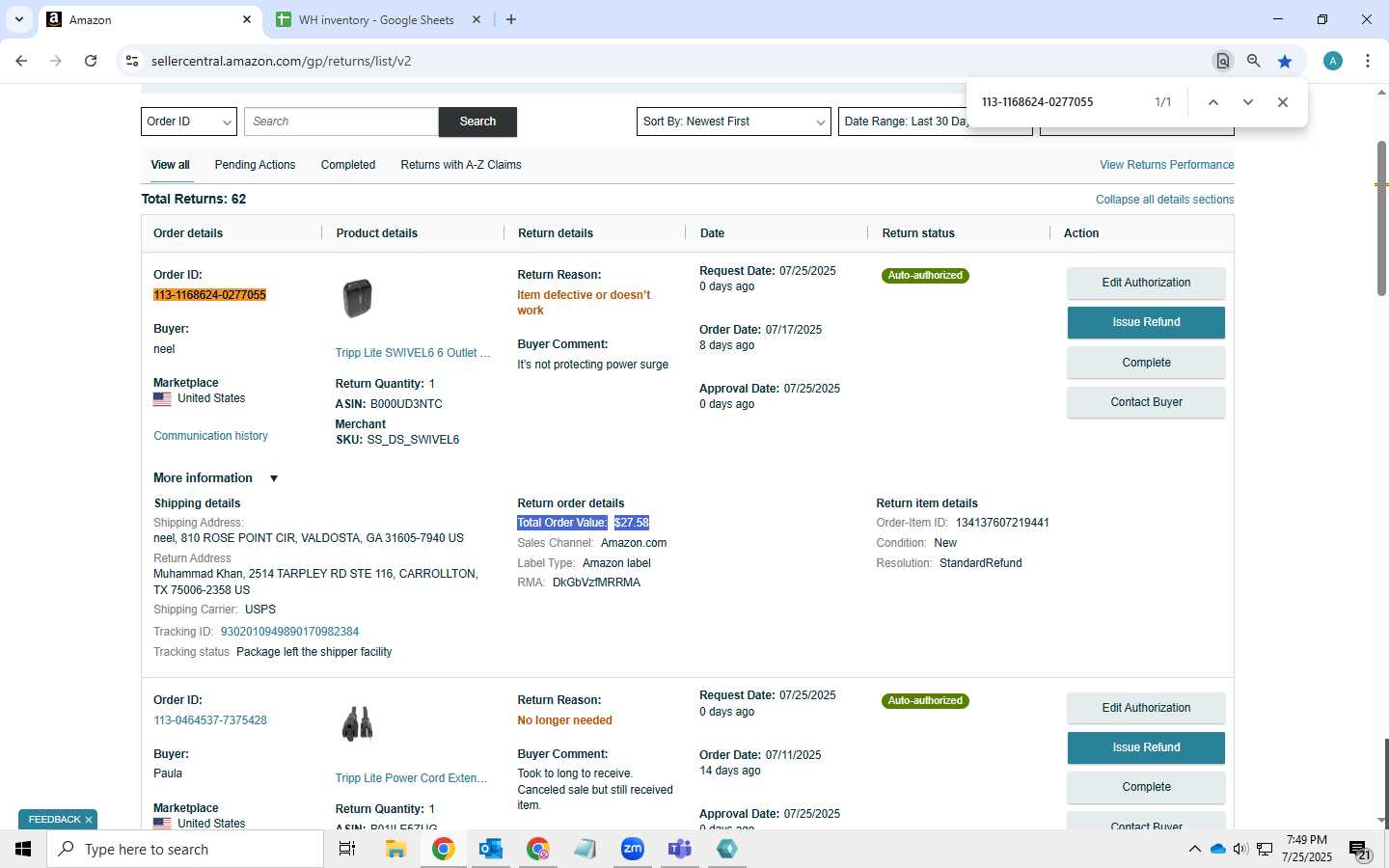Open the tab search dropdown
1389x868 pixels.
(x=18, y=19)
